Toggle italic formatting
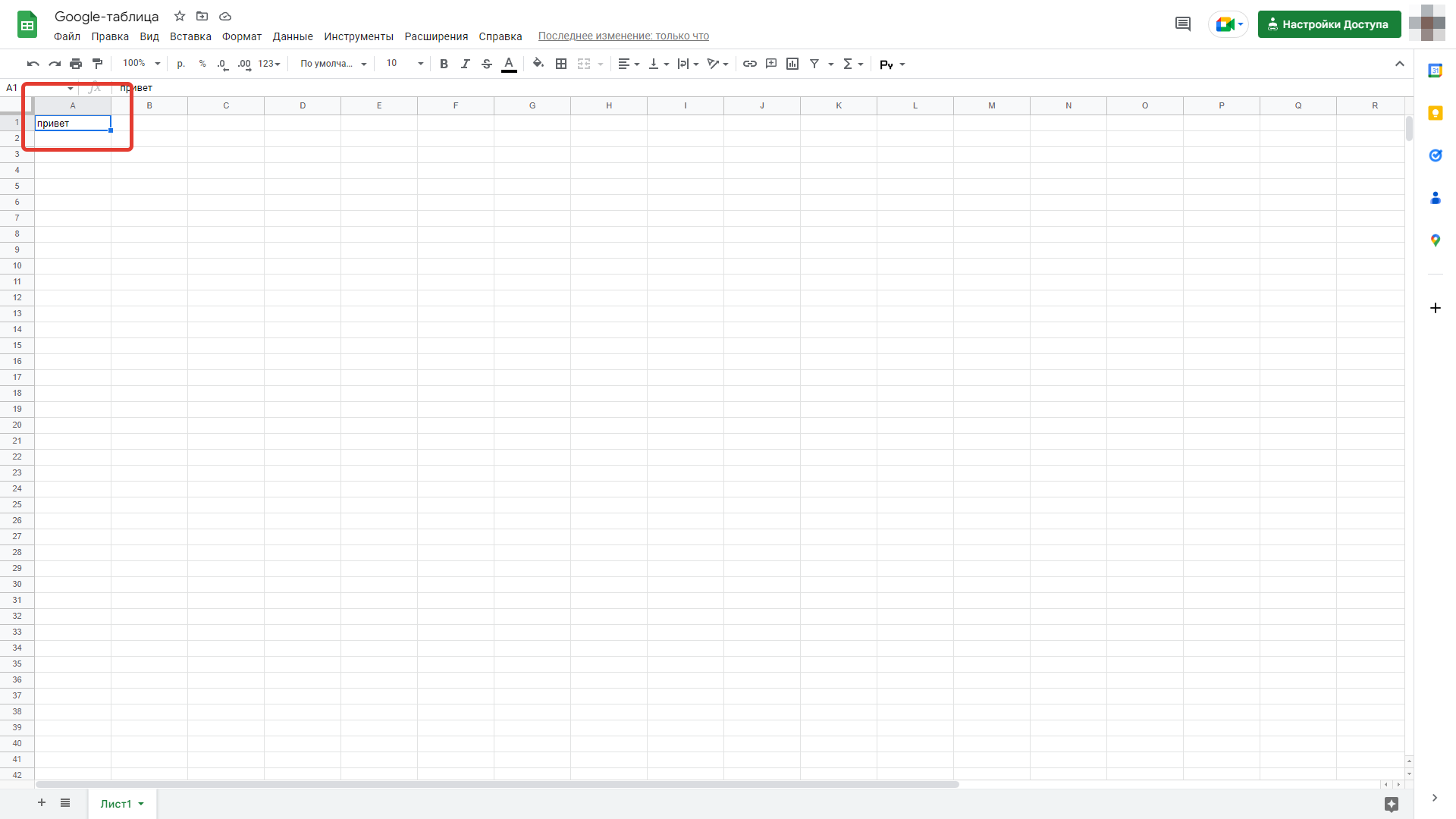The width and height of the screenshot is (1456, 819). [x=465, y=64]
